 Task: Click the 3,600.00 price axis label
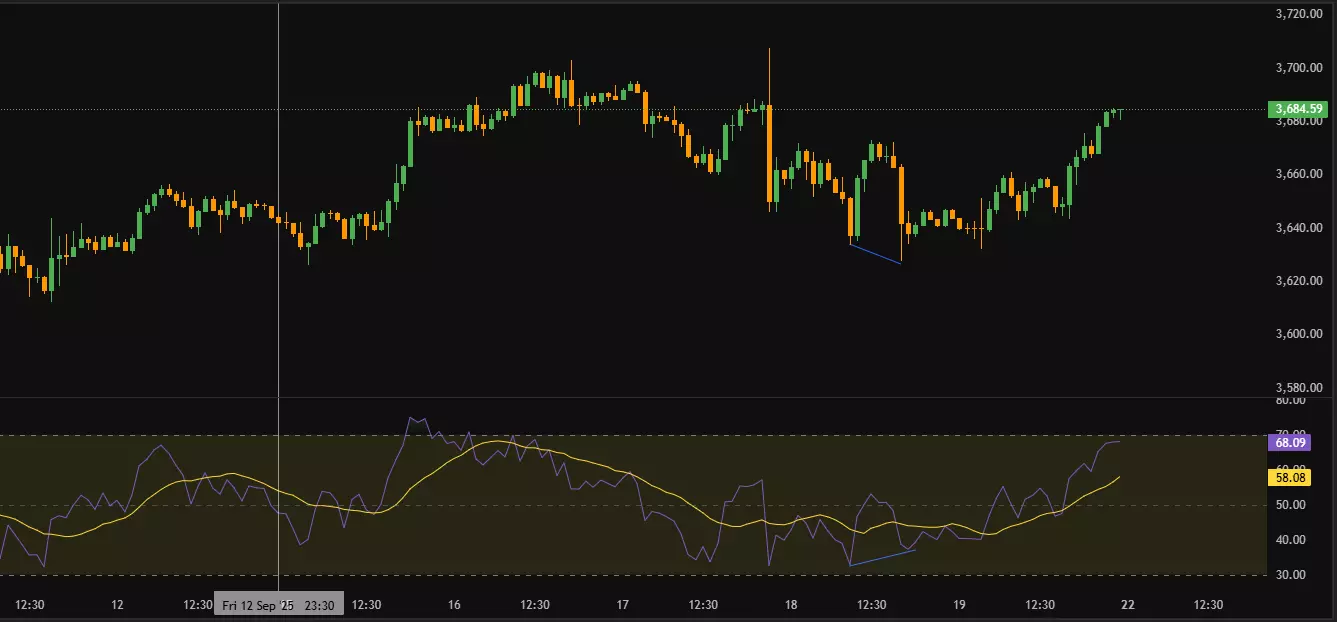coord(1298,334)
